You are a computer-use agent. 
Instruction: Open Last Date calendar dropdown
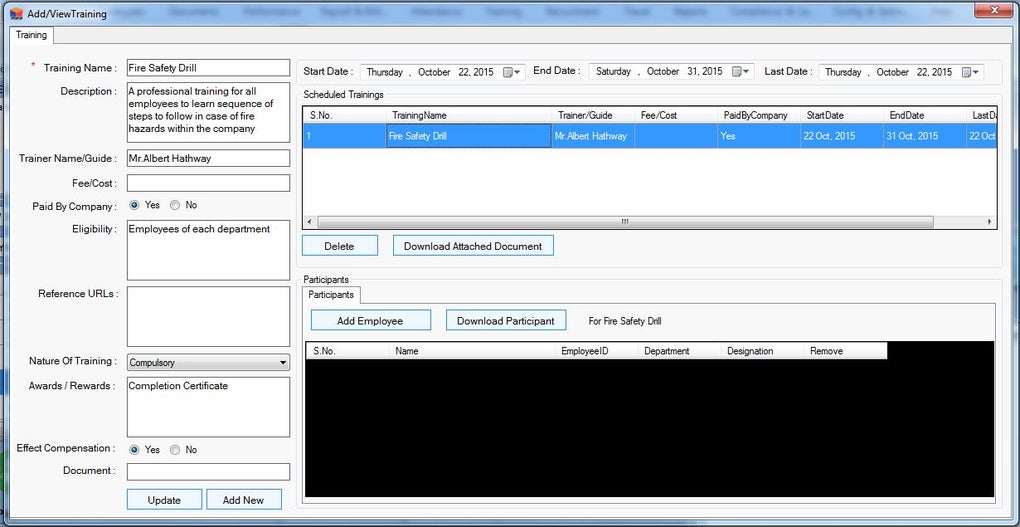pos(971,72)
